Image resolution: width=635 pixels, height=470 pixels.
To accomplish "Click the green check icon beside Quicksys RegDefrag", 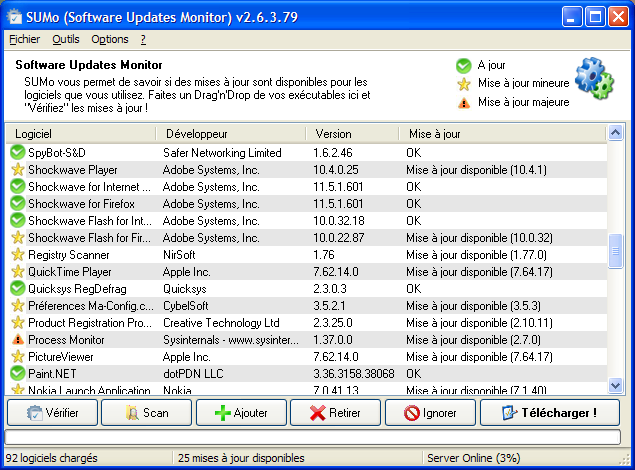I will 17,288.
